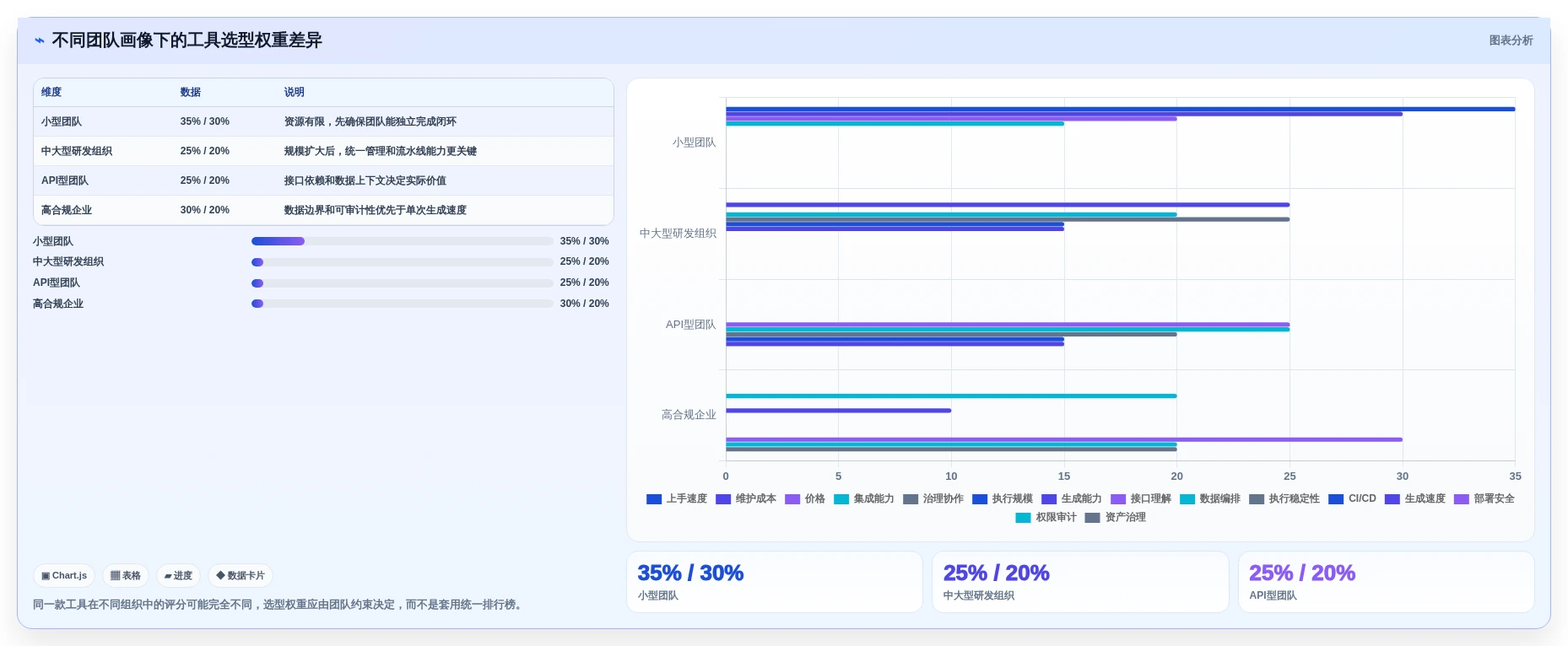Click the pulse icon before the panel title
Viewport: 1568px width, 646px height.
pos(39,40)
